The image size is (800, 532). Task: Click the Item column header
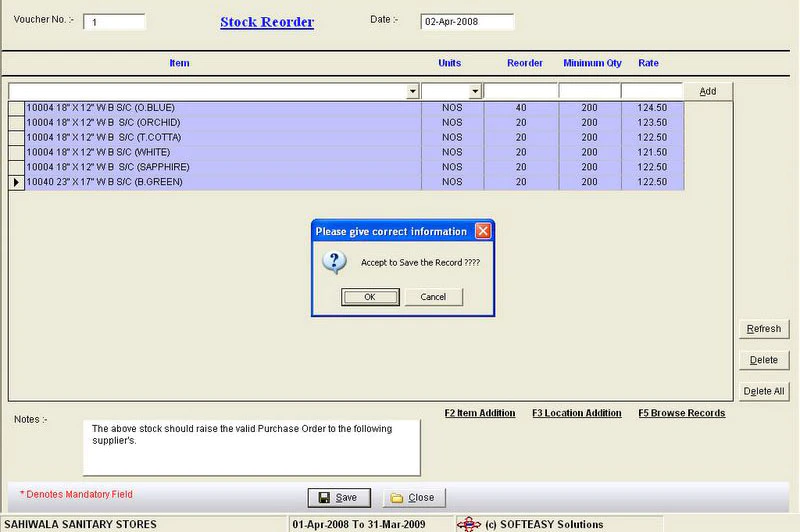(x=180, y=63)
